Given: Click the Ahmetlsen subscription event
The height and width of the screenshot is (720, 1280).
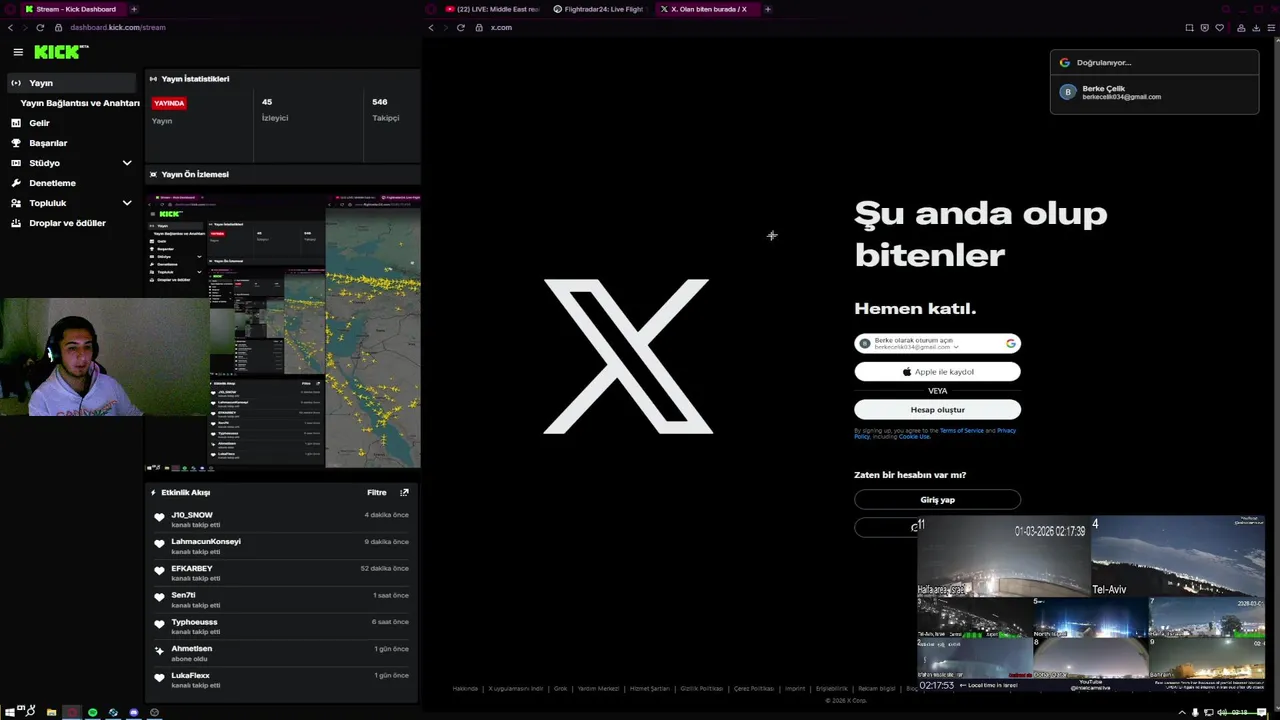Looking at the screenshot, I should tap(280, 653).
